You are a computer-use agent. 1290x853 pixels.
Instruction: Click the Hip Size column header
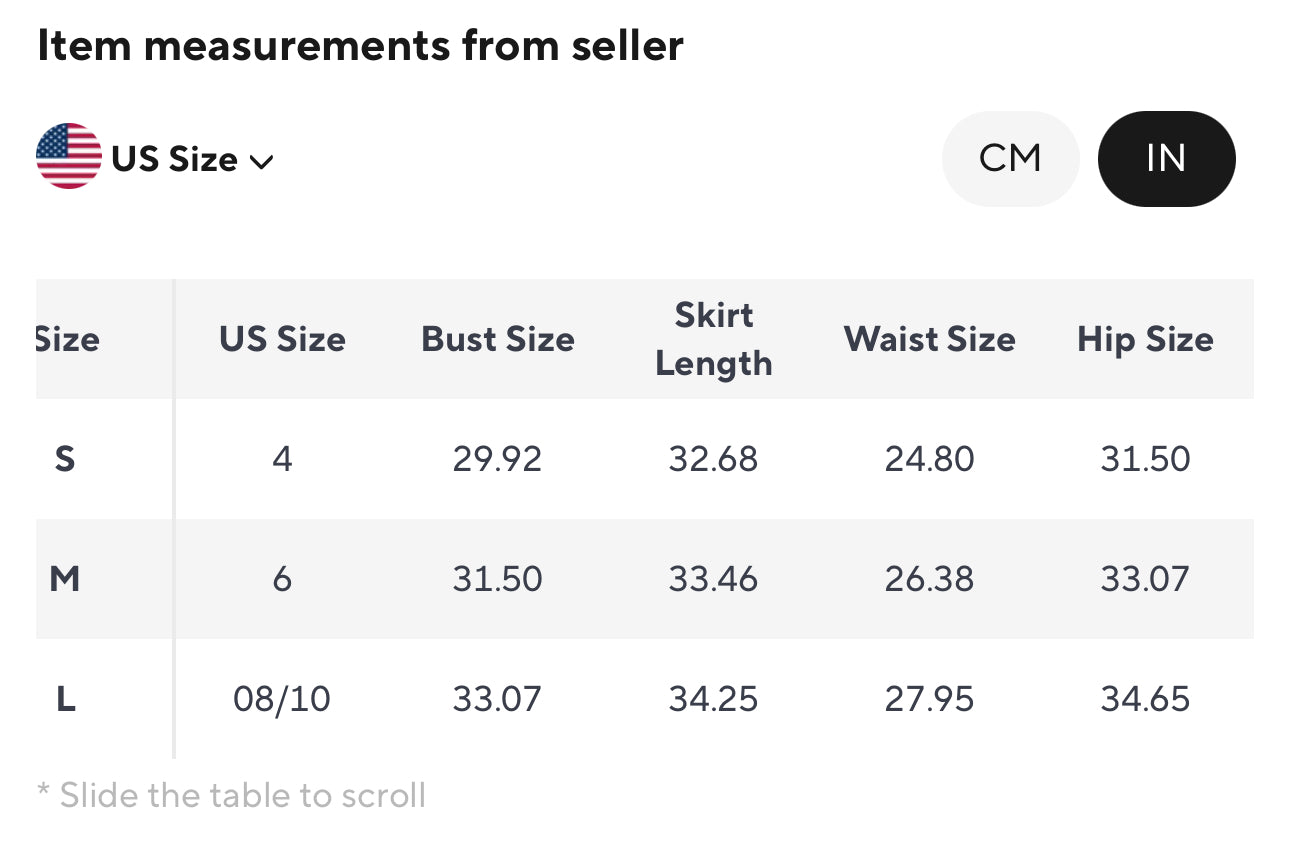[1145, 339]
